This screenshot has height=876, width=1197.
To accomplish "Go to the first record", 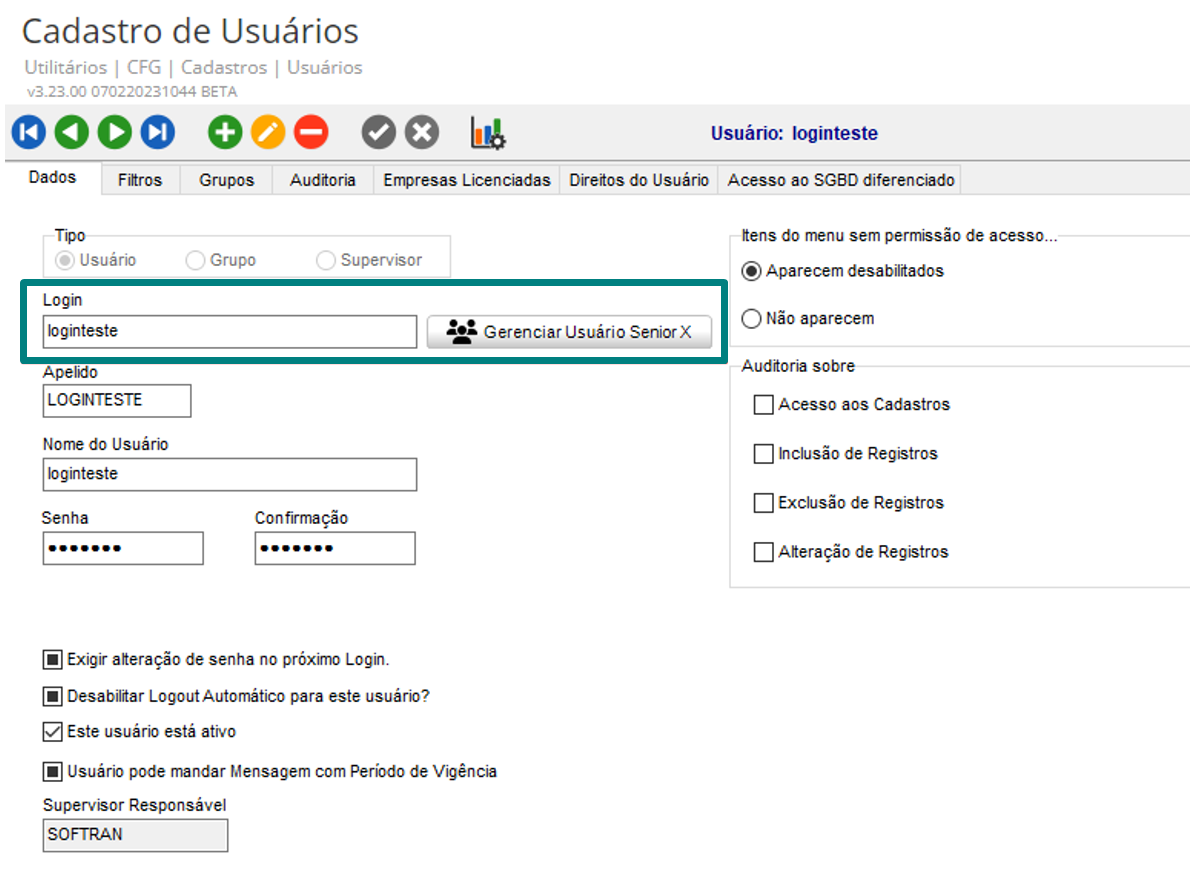I will 28,132.
